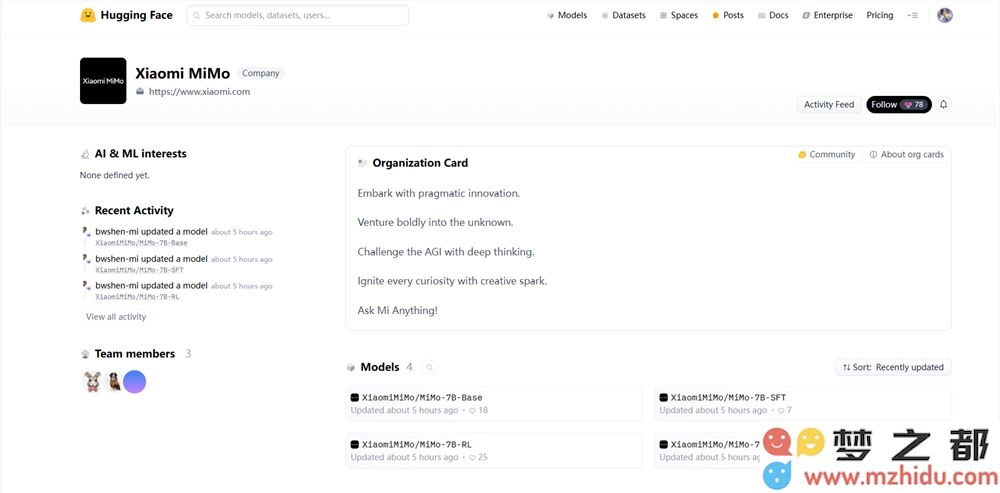The image size is (1000, 493).
Task: Click View all activity
Action: coord(116,317)
